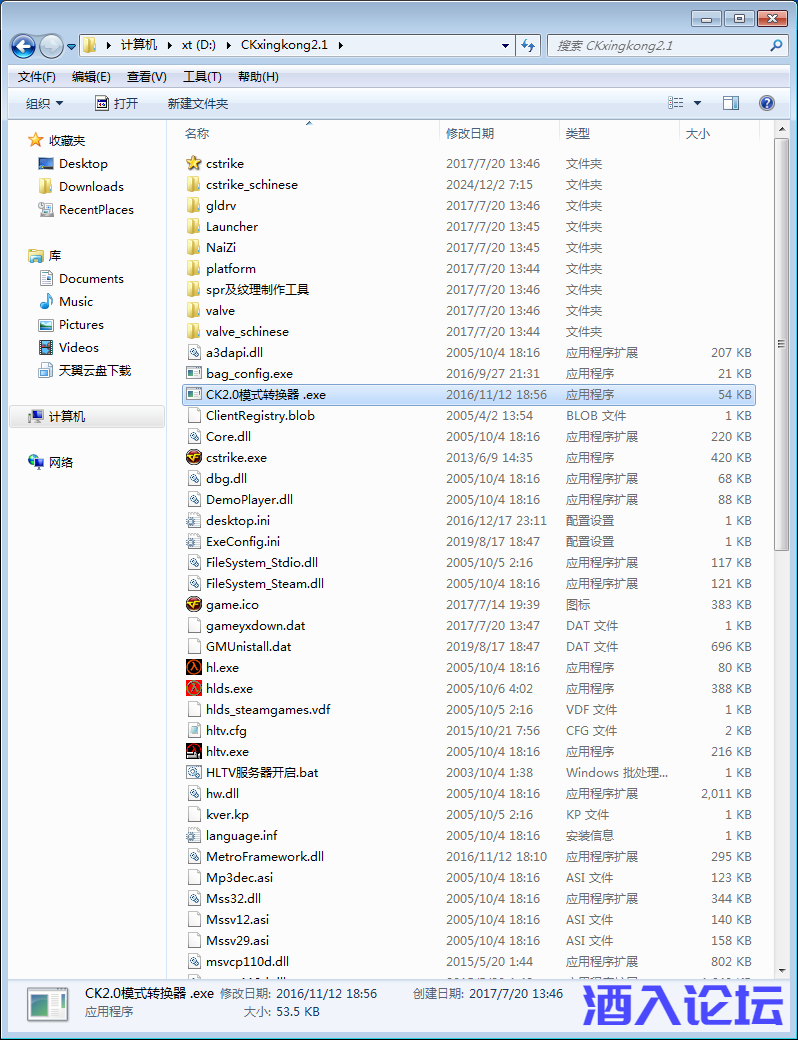Screen dimensions: 798x1040
Task: Toggle the preview pane button
Action: [x=731, y=103]
